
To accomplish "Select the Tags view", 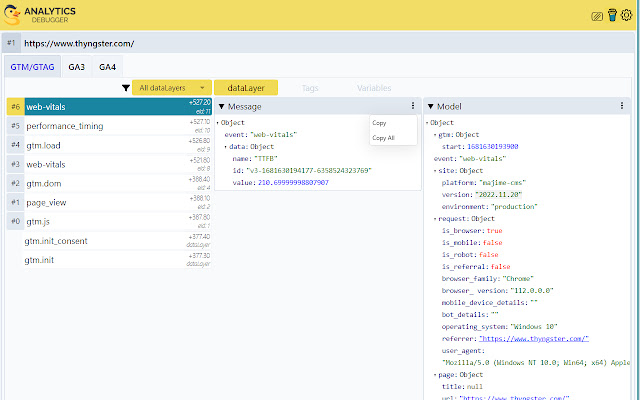I will [310, 88].
